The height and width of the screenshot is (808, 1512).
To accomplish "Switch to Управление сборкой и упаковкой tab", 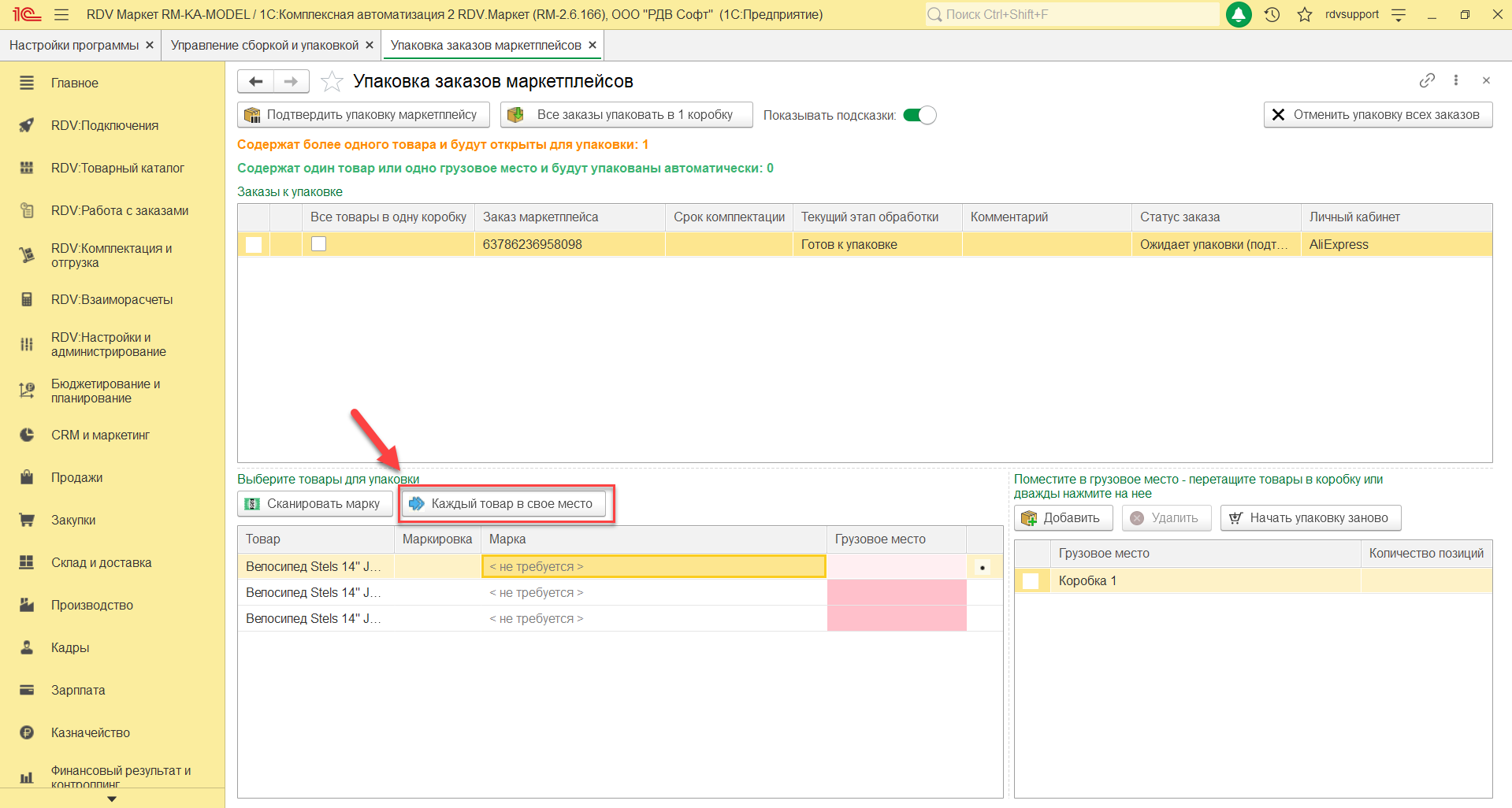I will point(264,46).
